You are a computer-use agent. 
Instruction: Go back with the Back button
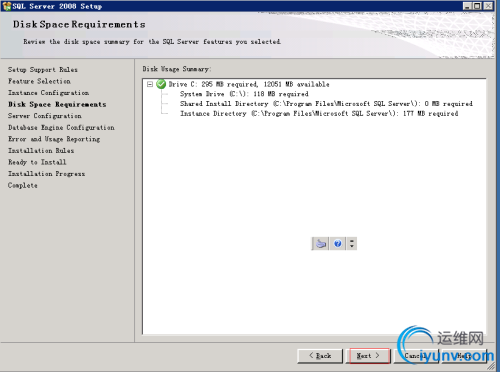point(320,356)
